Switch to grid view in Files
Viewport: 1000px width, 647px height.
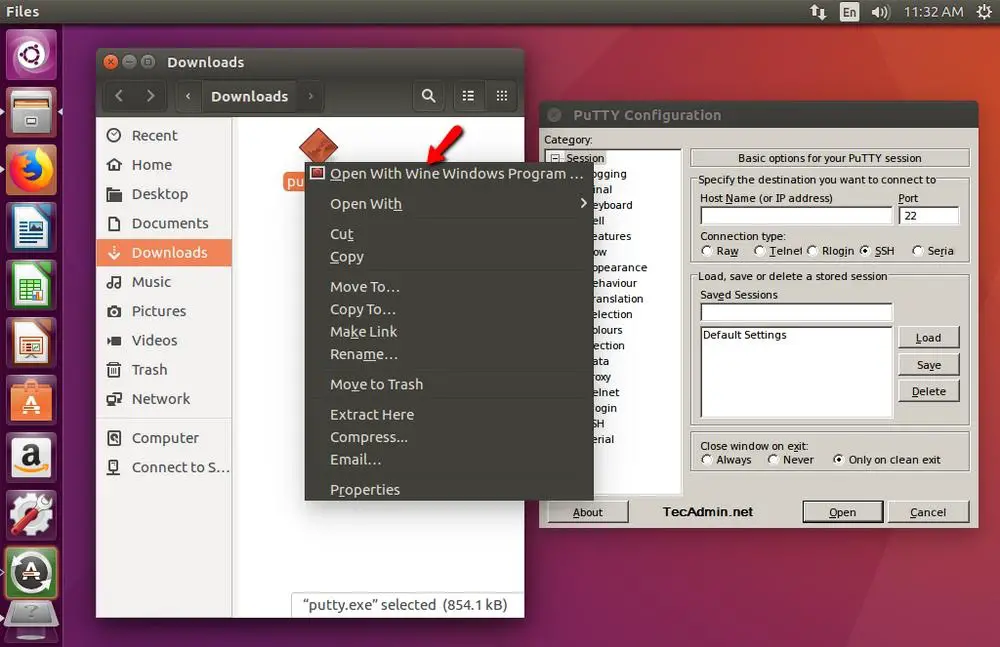[x=502, y=96]
